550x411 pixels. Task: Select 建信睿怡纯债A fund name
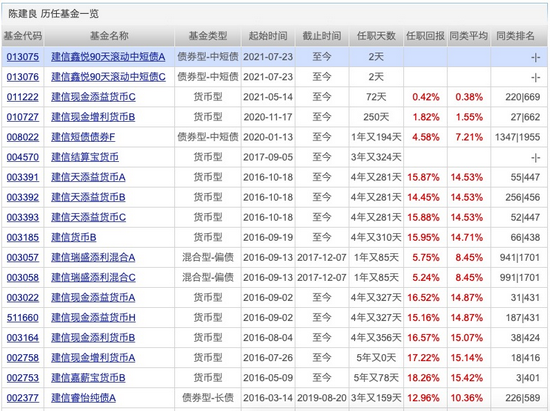click(x=83, y=398)
